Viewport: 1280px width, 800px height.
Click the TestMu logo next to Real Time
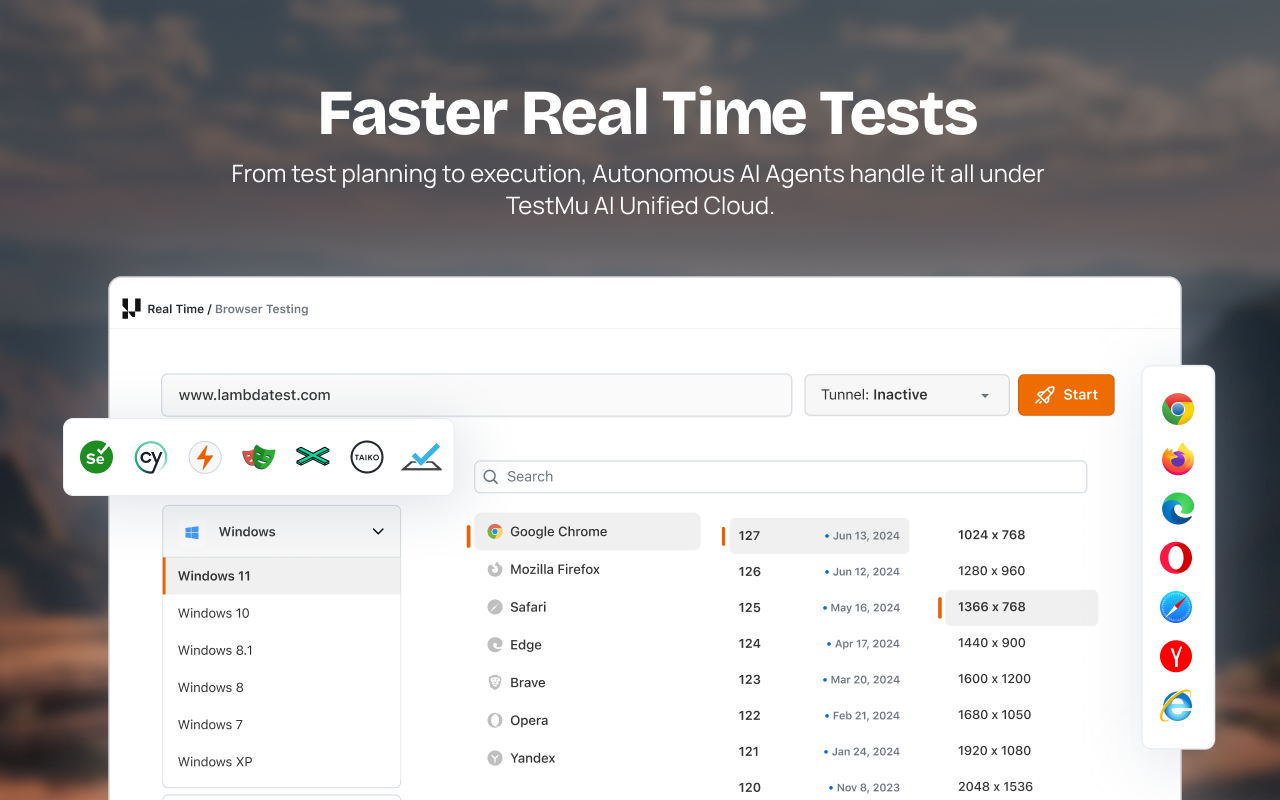[x=131, y=309]
